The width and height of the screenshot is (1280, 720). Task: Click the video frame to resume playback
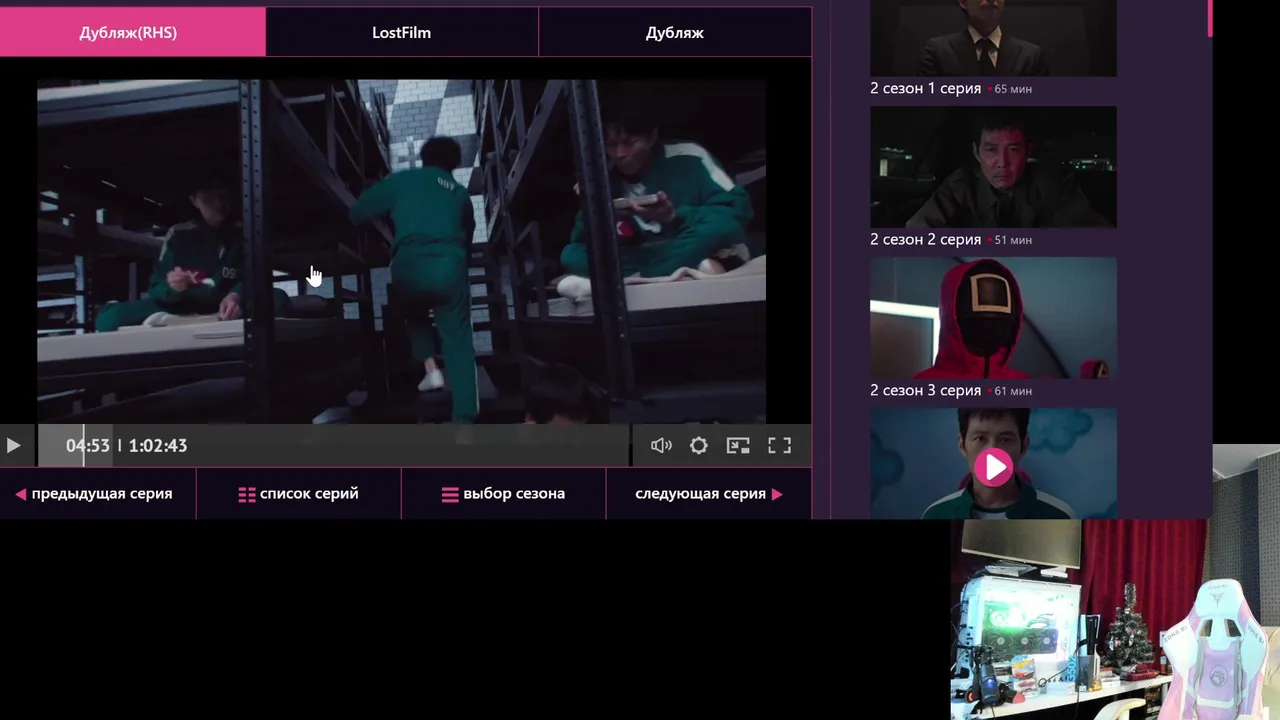[402, 250]
